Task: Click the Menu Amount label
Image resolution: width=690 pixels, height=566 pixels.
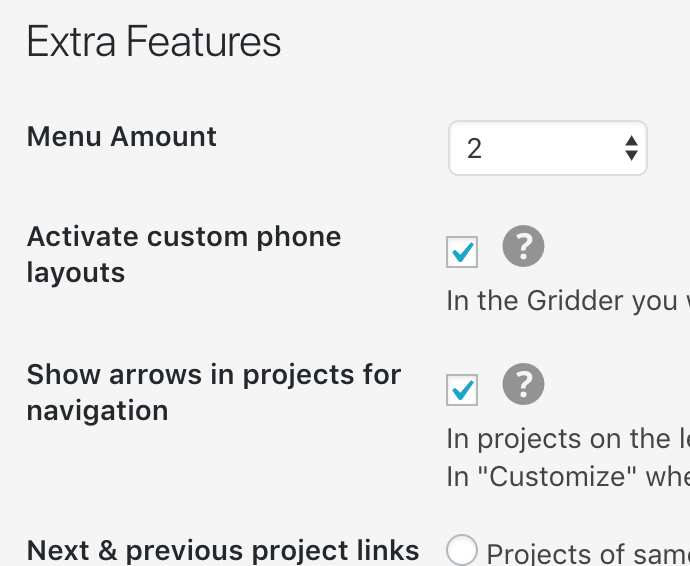Action: 122,136
